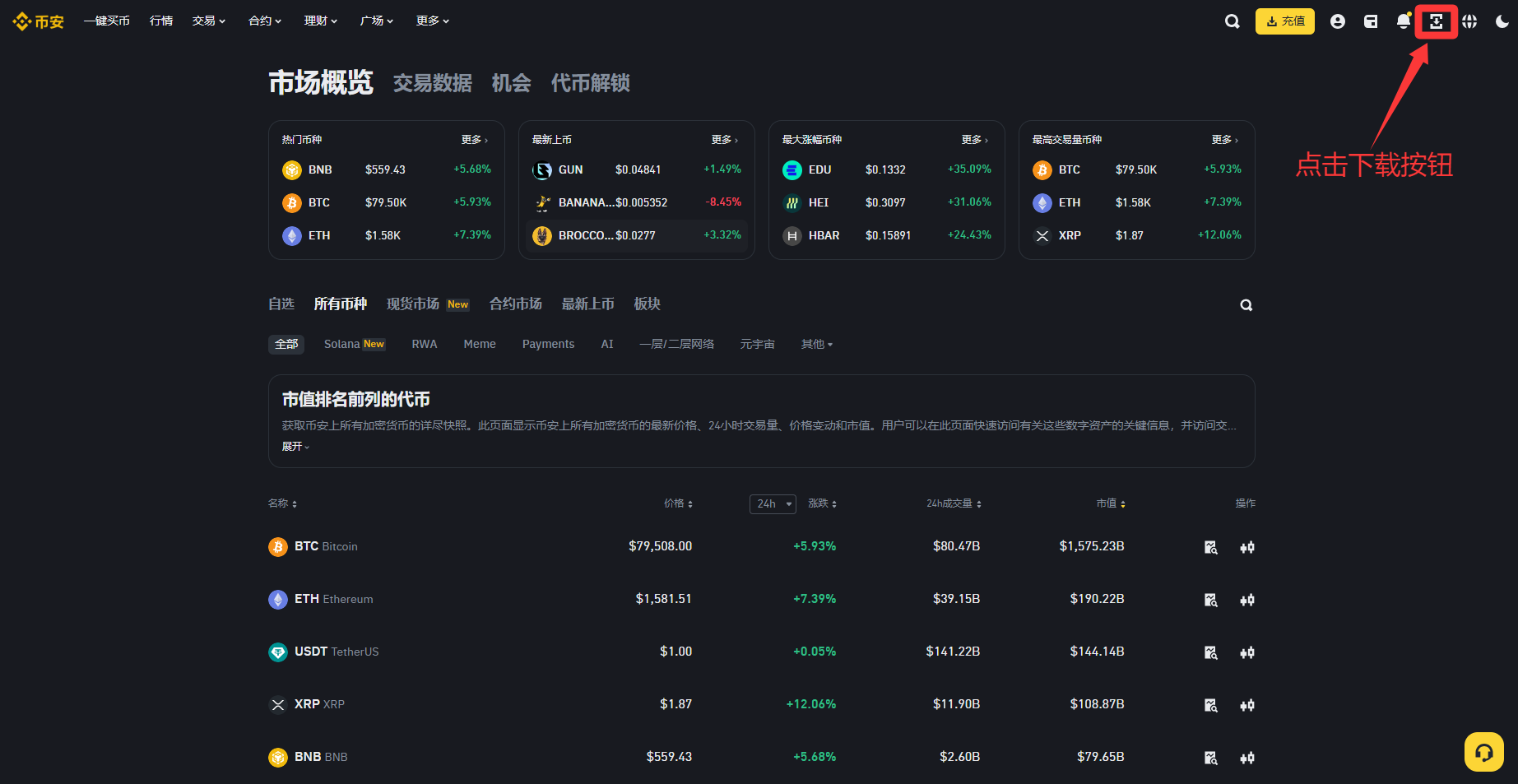Open detail icon in BTC row
The width and height of the screenshot is (1518, 784).
click(x=1211, y=547)
